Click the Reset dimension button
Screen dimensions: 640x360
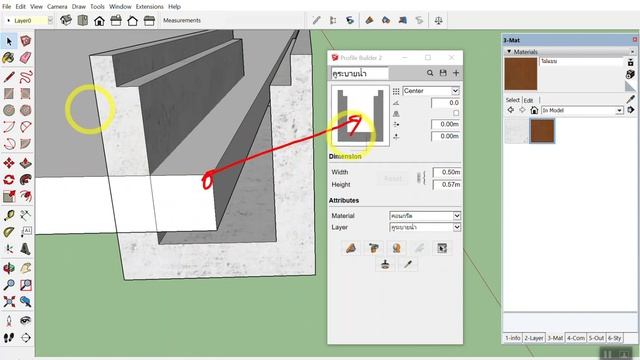(x=393, y=178)
